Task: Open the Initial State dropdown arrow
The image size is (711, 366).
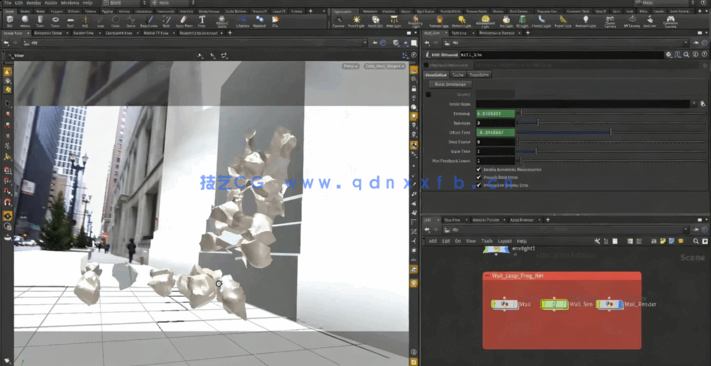Action: (x=694, y=104)
